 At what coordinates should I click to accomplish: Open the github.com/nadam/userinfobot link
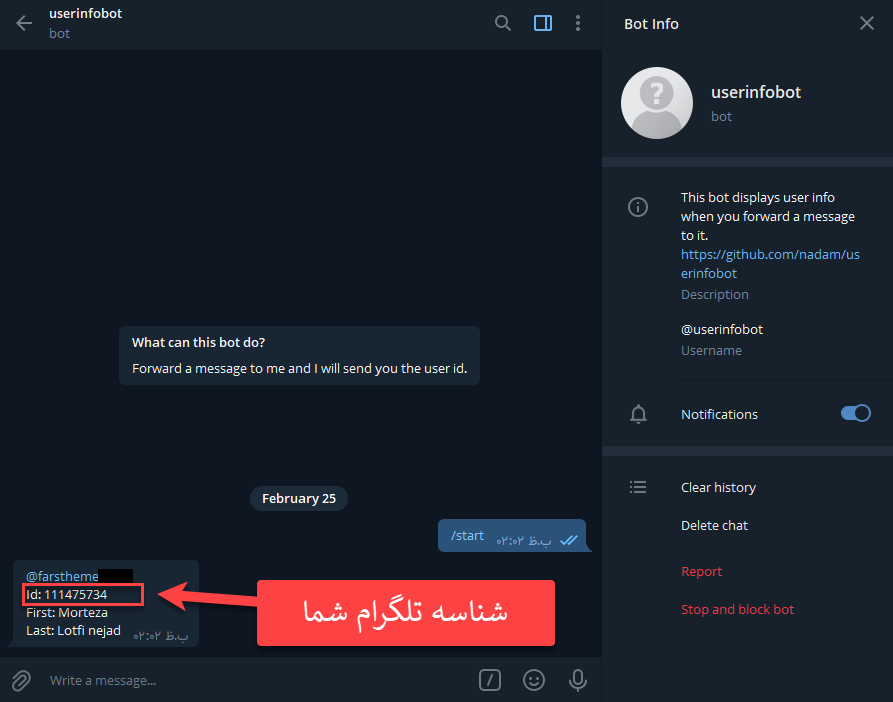tap(770, 264)
